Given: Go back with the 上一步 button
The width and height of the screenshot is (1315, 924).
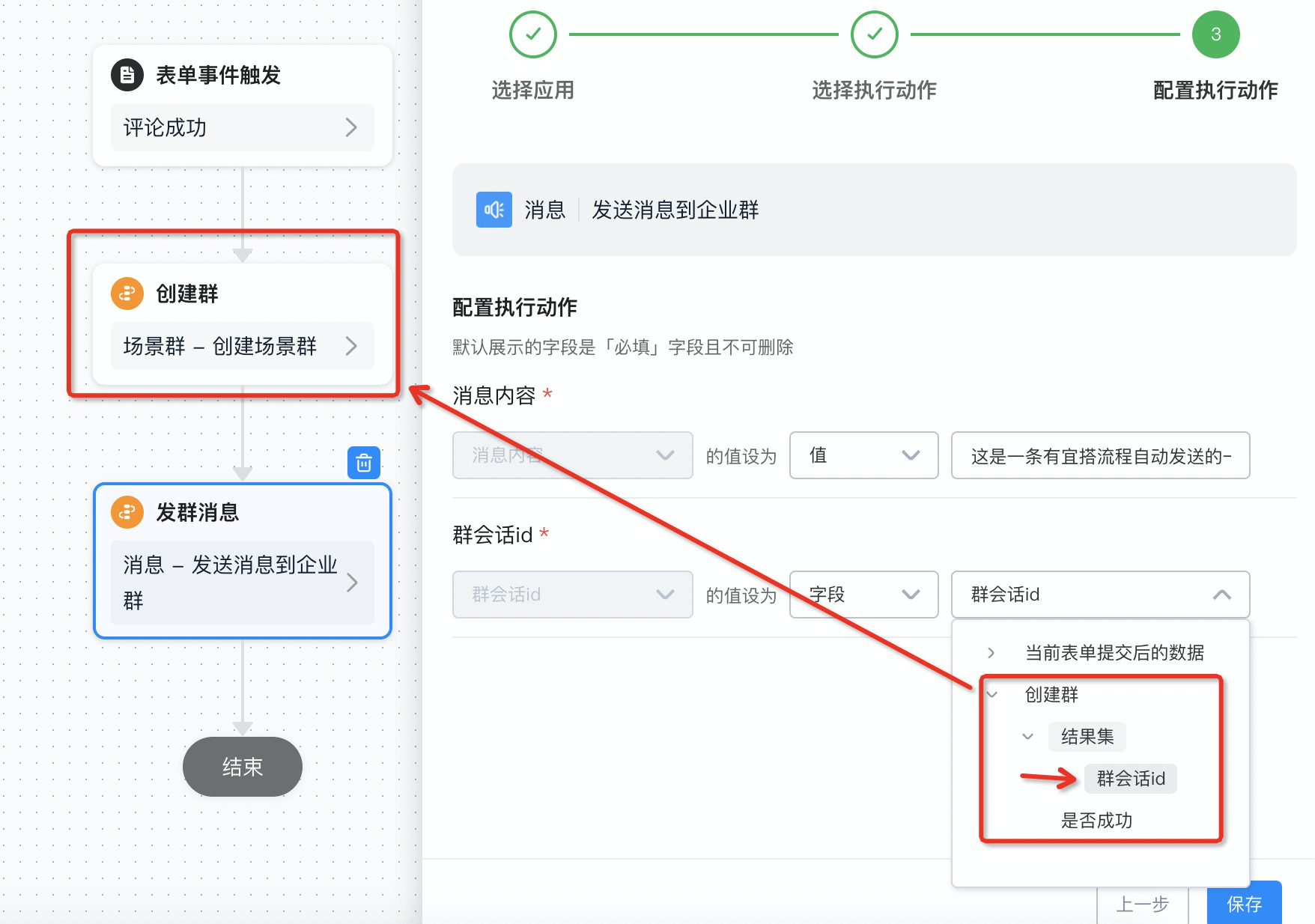Looking at the screenshot, I should 1142,904.
